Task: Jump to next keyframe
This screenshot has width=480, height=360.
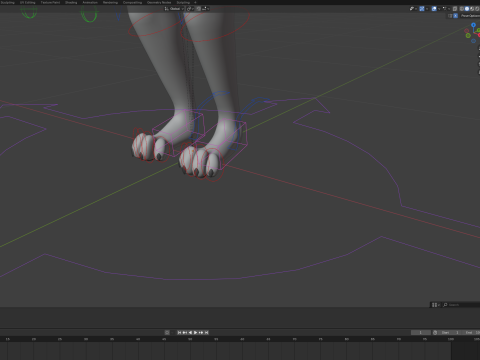Action: pos(201,332)
